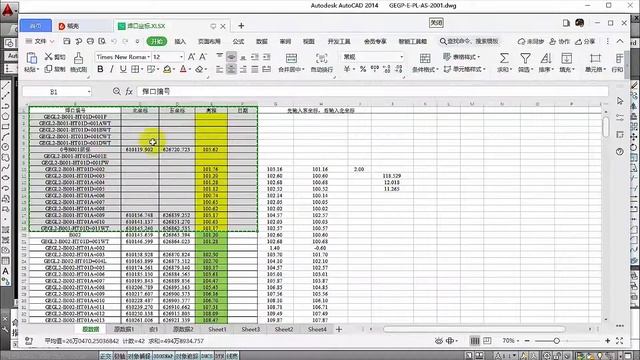This screenshot has height=360, width=640.
Task: Click the Cells format icon
Action: 595,58
